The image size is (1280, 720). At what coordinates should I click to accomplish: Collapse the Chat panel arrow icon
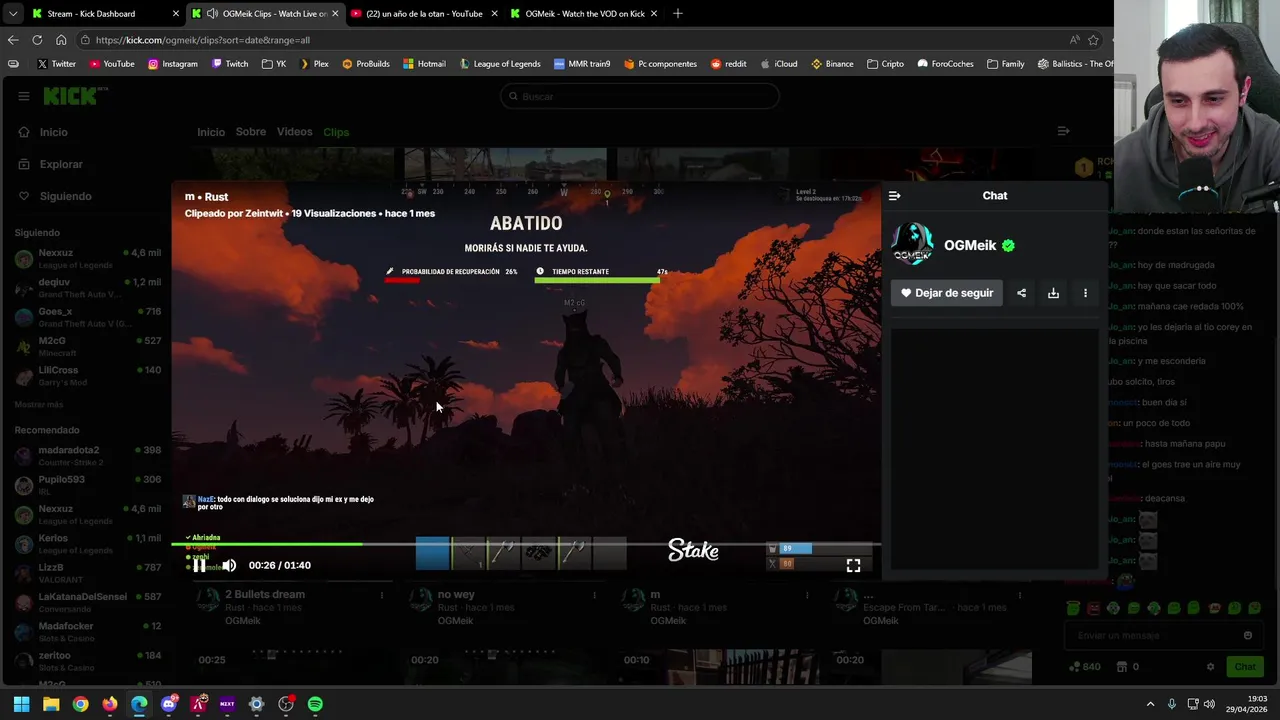click(894, 196)
